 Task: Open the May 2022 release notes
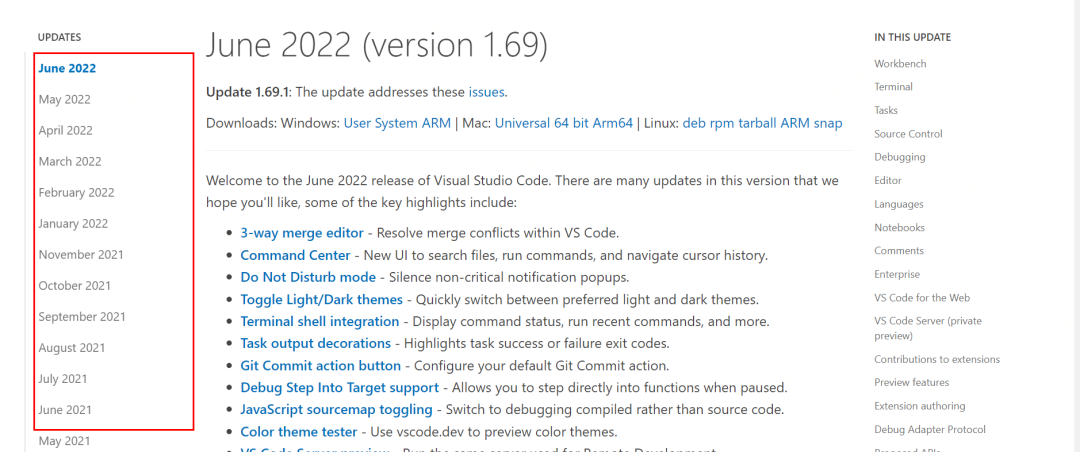(64, 99)
